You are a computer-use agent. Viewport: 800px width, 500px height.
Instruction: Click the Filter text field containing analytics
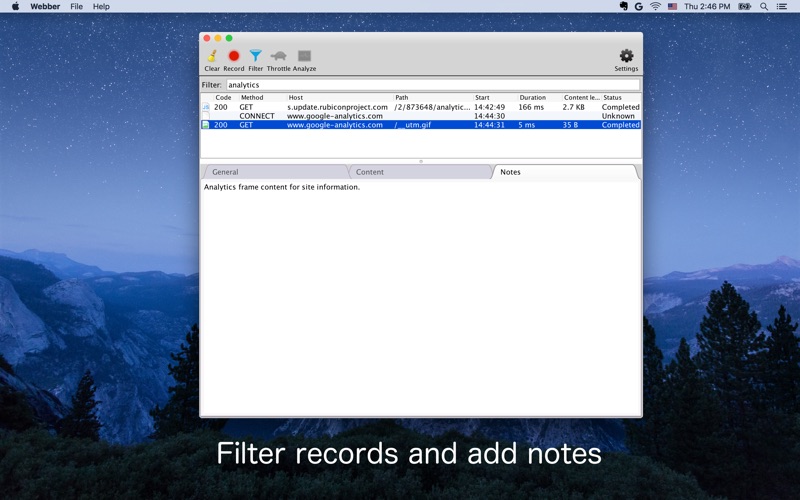[x=432, y=85]
